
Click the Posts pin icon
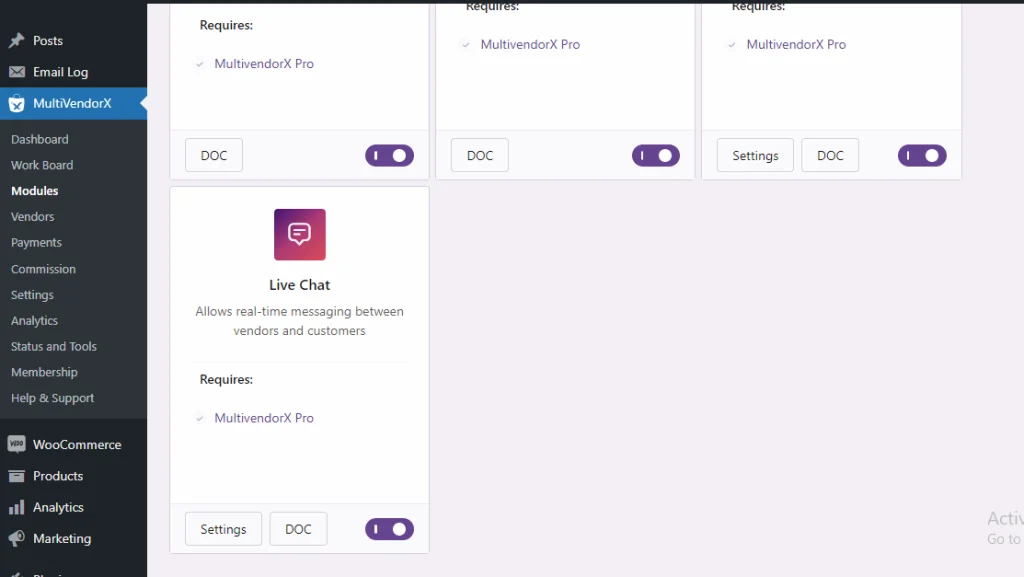[16, 41]
